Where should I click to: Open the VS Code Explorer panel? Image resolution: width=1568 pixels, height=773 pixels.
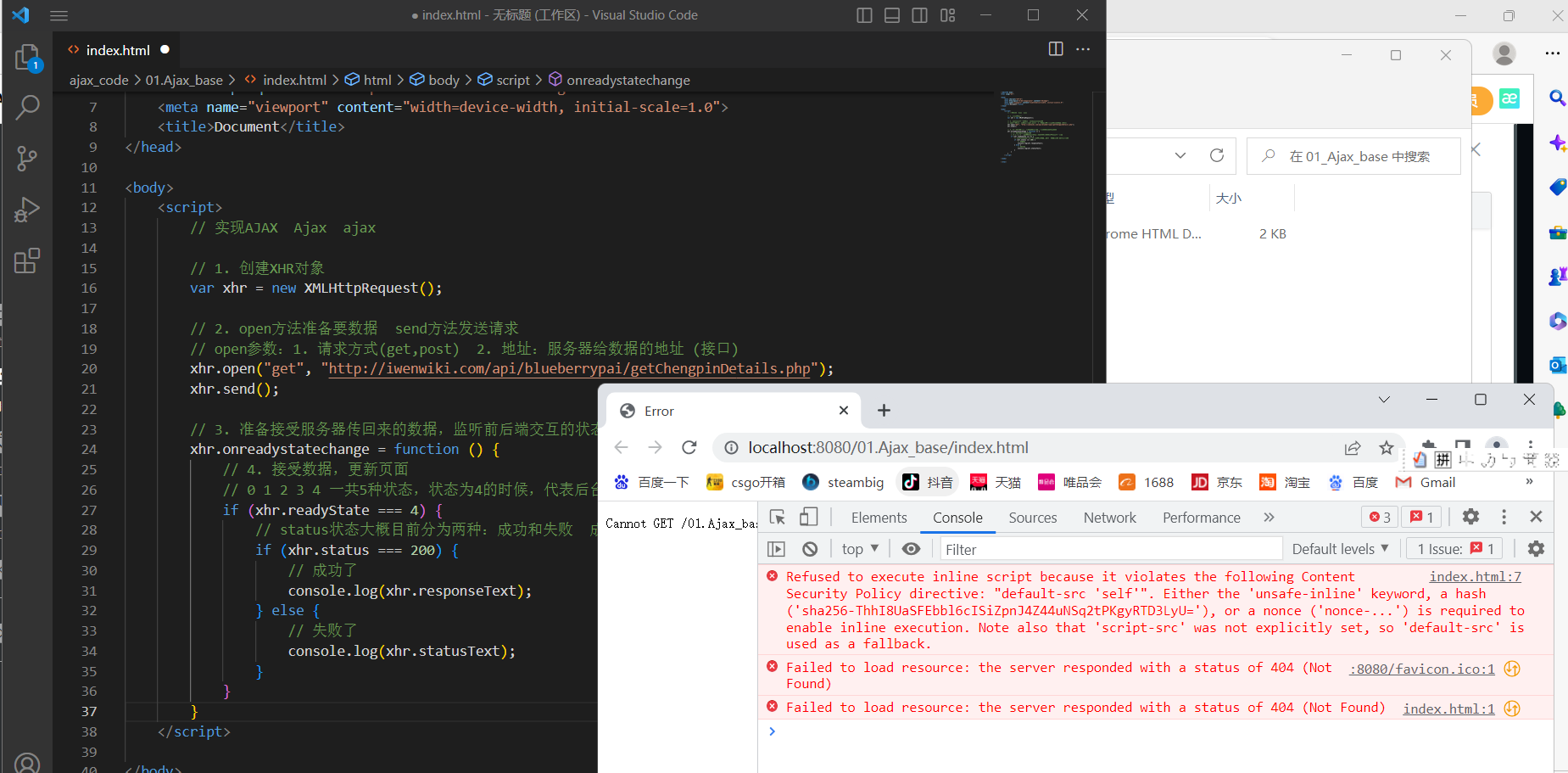tap(27, 58)
